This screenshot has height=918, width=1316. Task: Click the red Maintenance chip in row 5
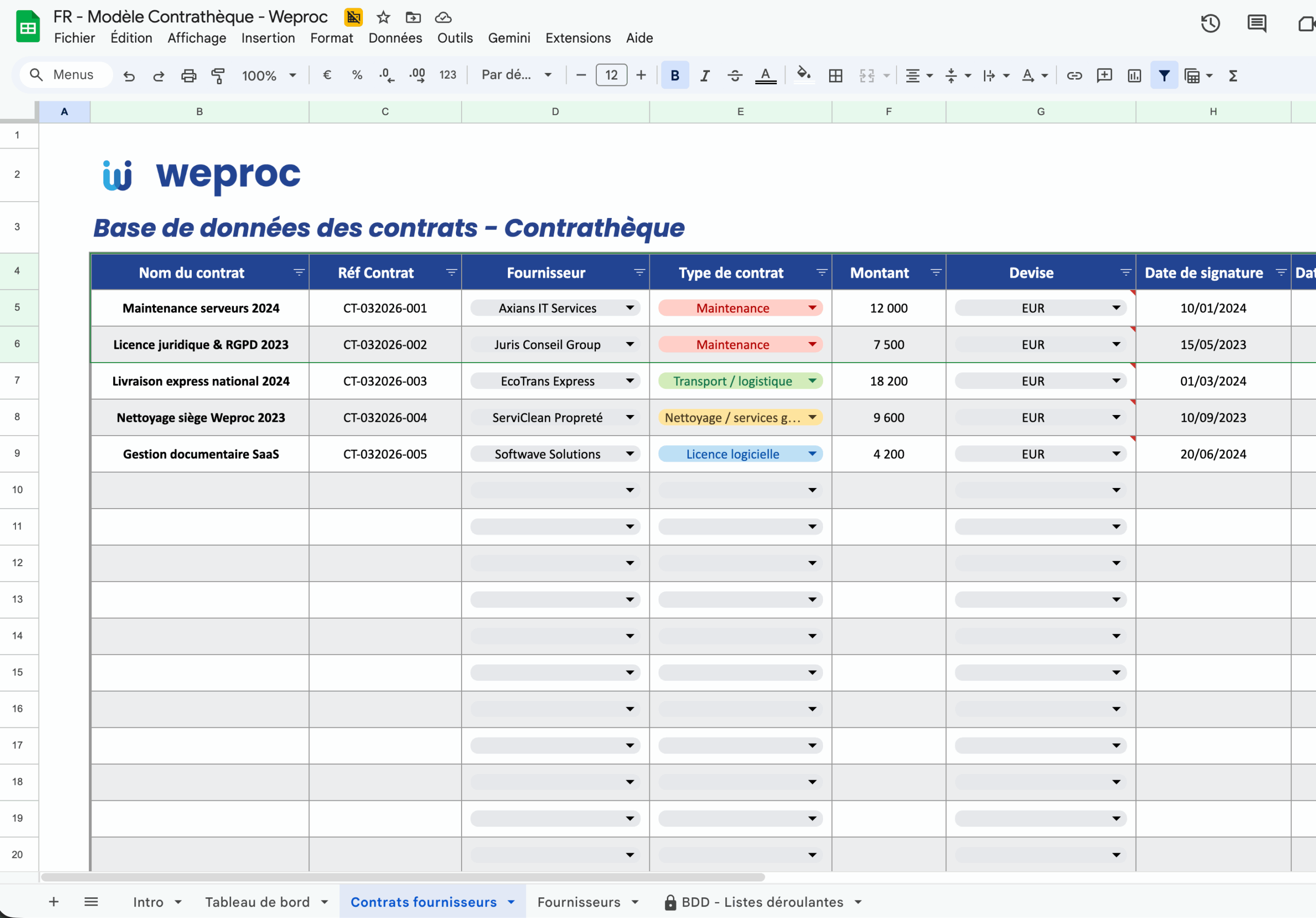740,308
